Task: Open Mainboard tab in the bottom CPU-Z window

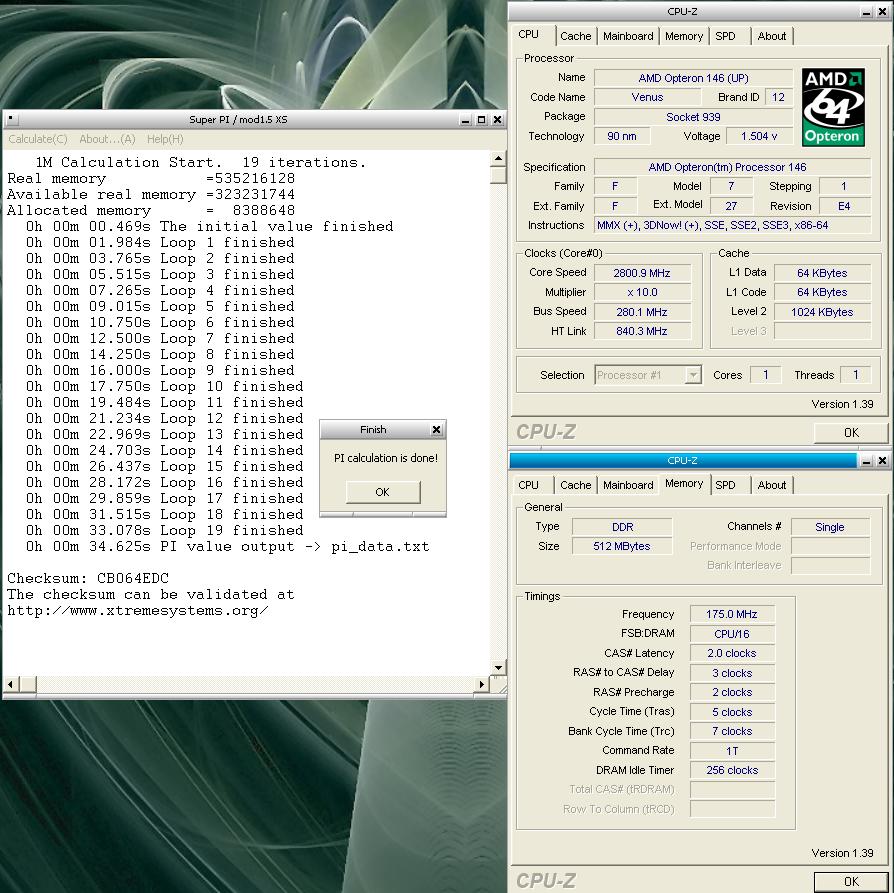Action: point(628,485)
